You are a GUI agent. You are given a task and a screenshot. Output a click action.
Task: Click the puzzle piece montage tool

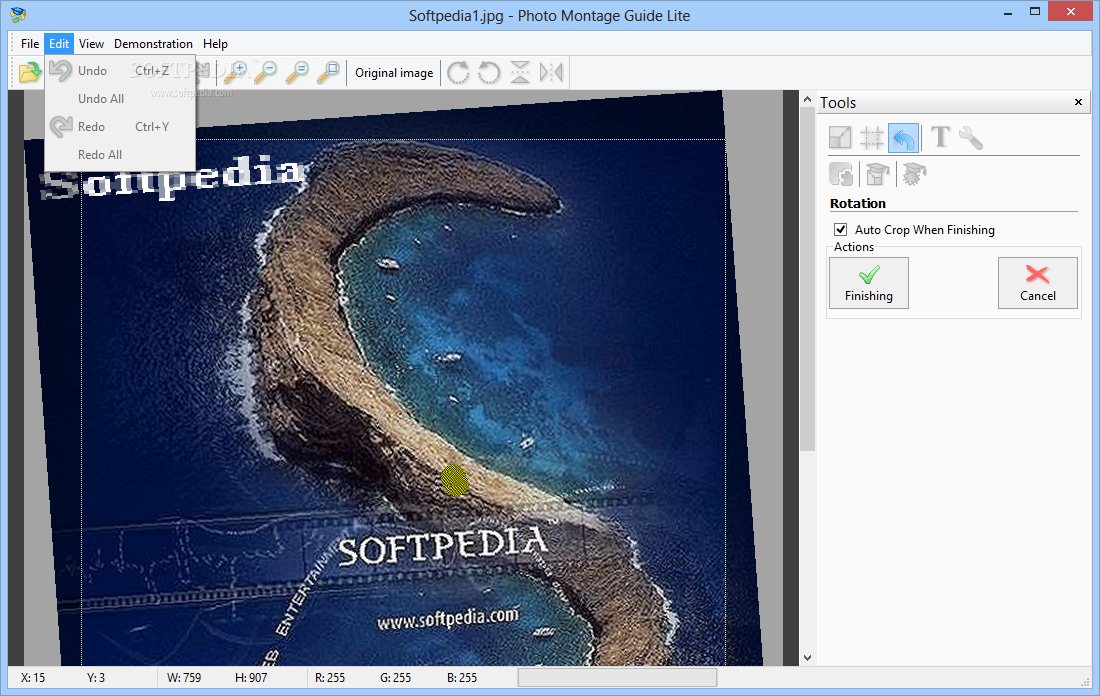pos(840,174)
